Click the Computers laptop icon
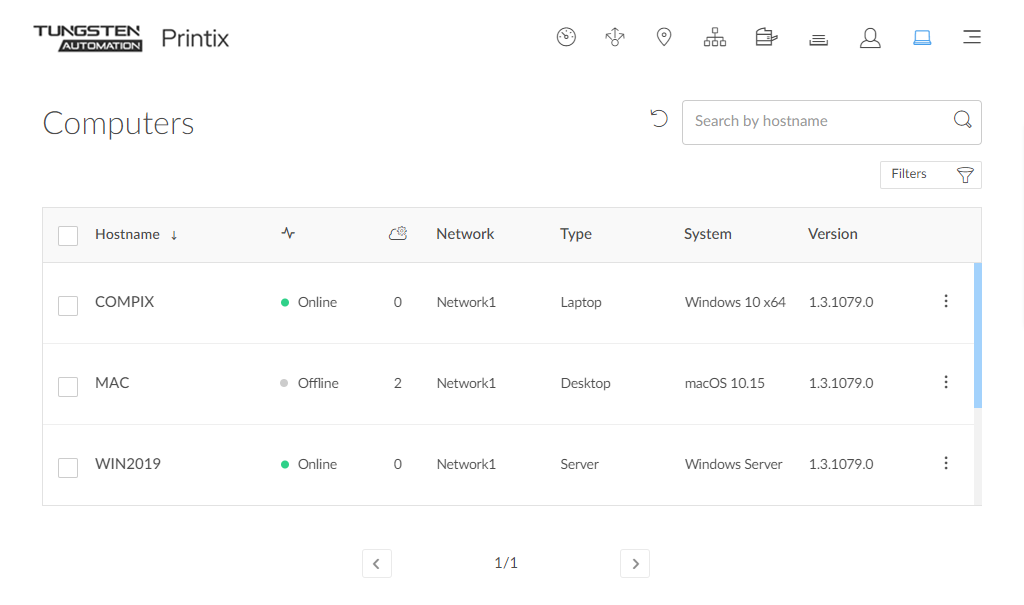Image resolution: width=1024 pixels, height=605 pixels. pyautogui.click(x=922, y=38)
